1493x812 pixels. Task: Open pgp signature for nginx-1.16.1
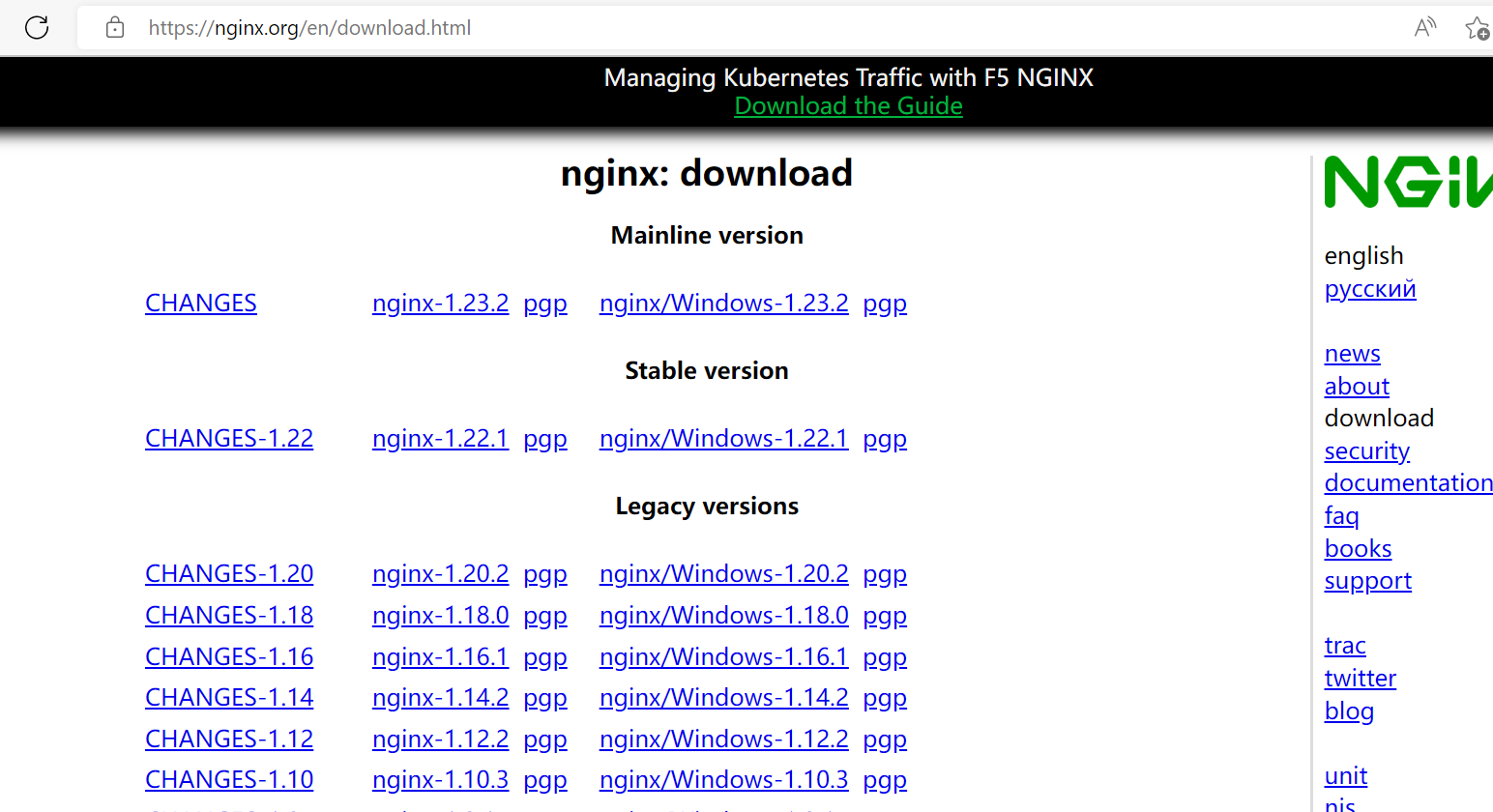[545, 657]
